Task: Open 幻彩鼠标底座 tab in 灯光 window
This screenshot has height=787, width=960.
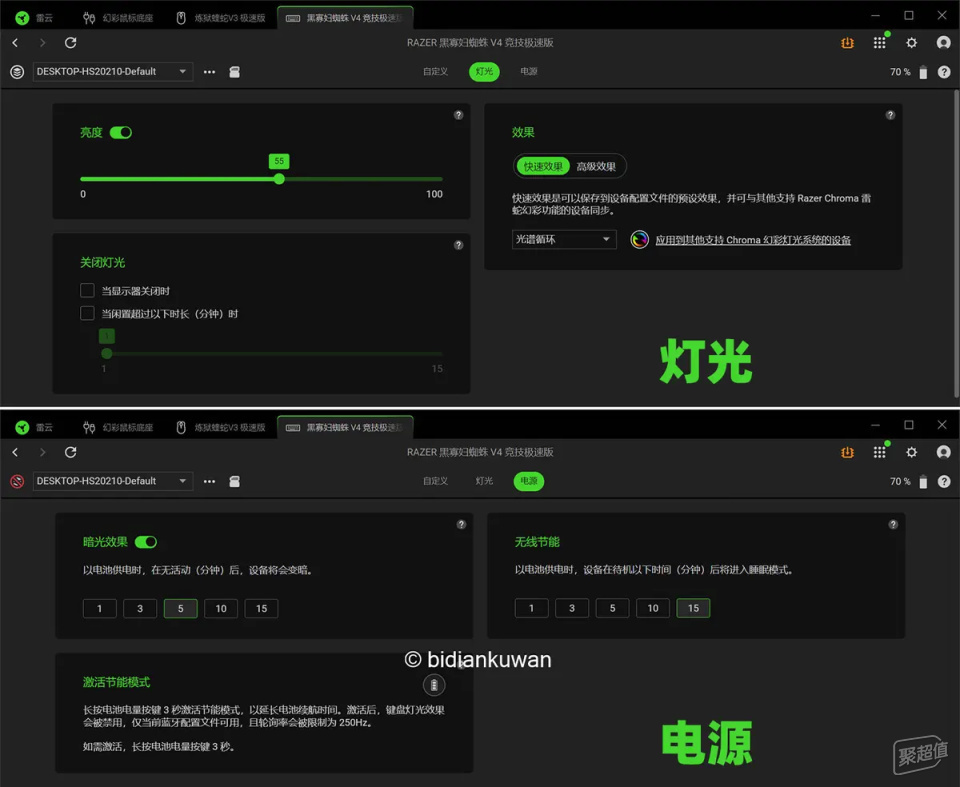Action: (119, 18)
